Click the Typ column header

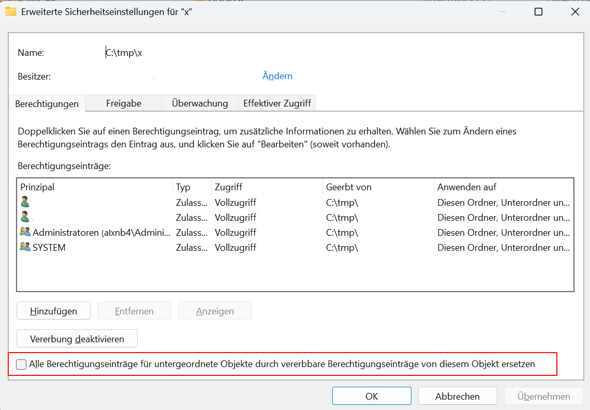pos(192,187)
